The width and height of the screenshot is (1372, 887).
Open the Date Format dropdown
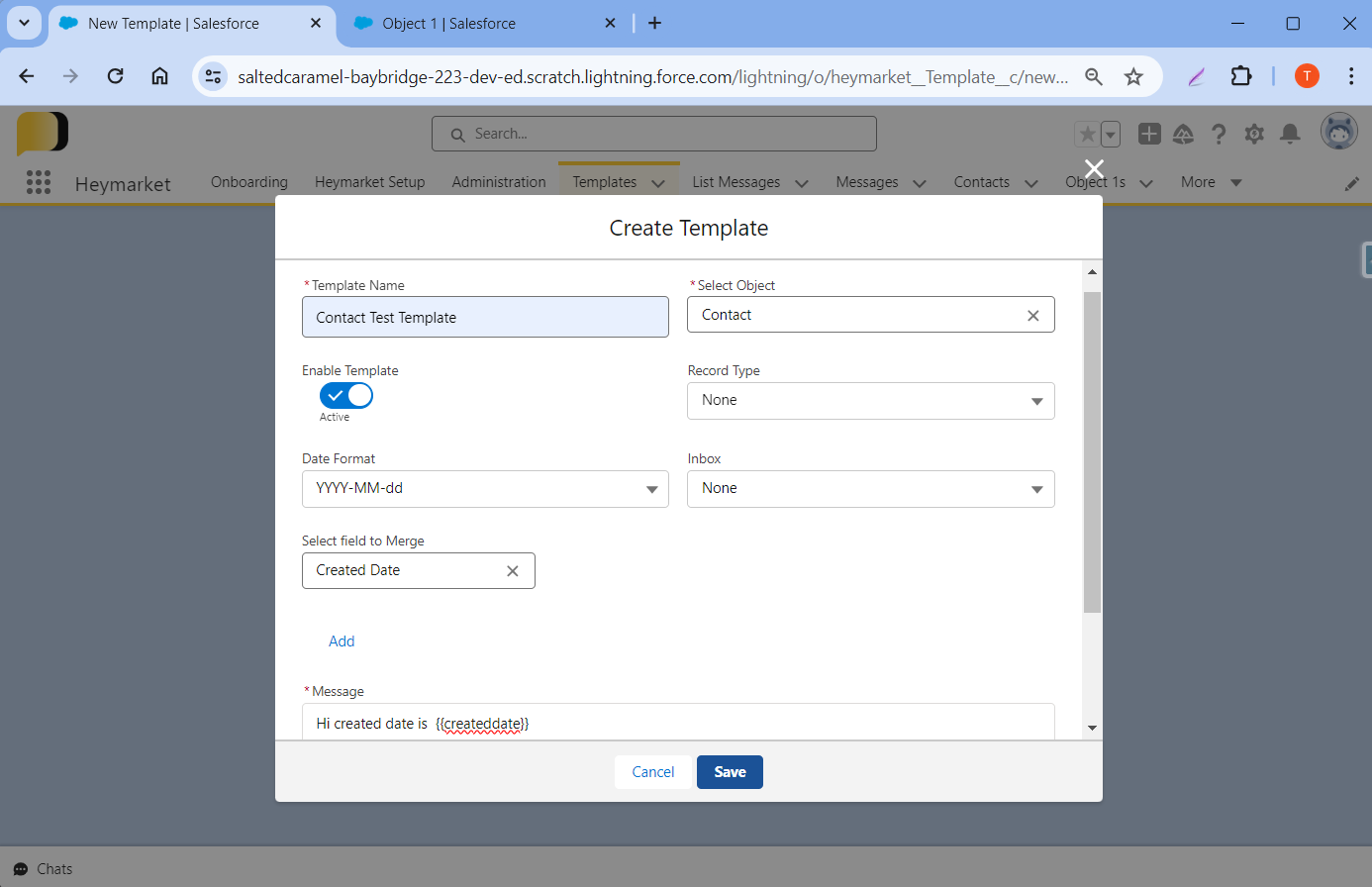pos(485,489)
